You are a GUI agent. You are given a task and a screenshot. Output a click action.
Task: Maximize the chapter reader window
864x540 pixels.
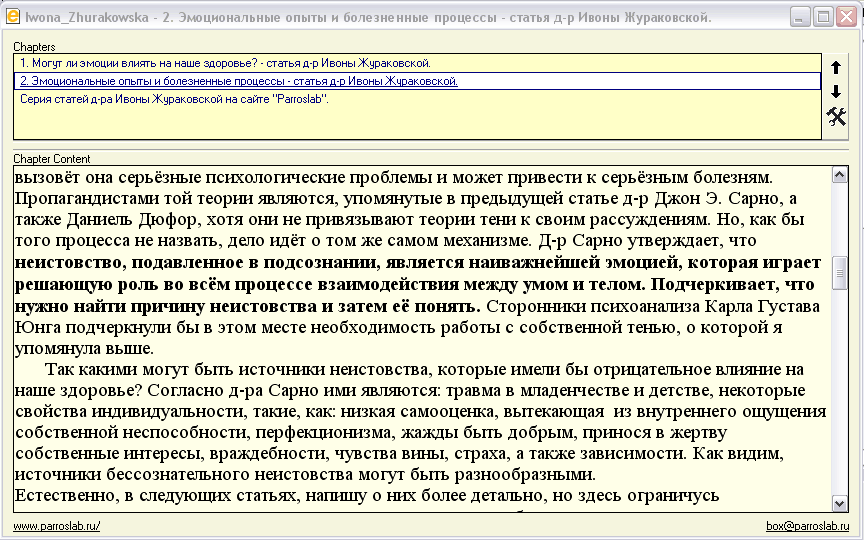823,17
